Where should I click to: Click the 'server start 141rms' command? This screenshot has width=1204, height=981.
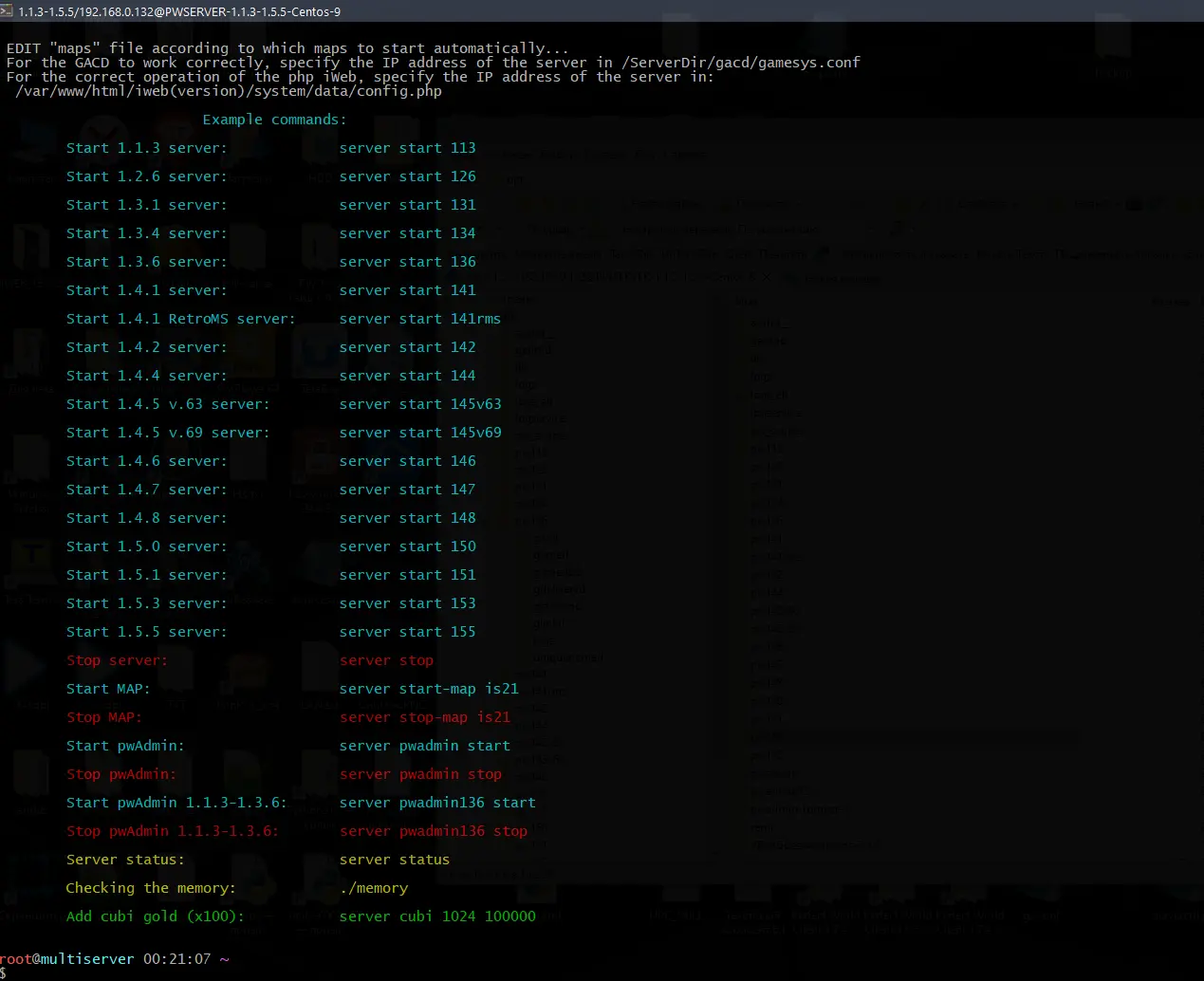420,319
